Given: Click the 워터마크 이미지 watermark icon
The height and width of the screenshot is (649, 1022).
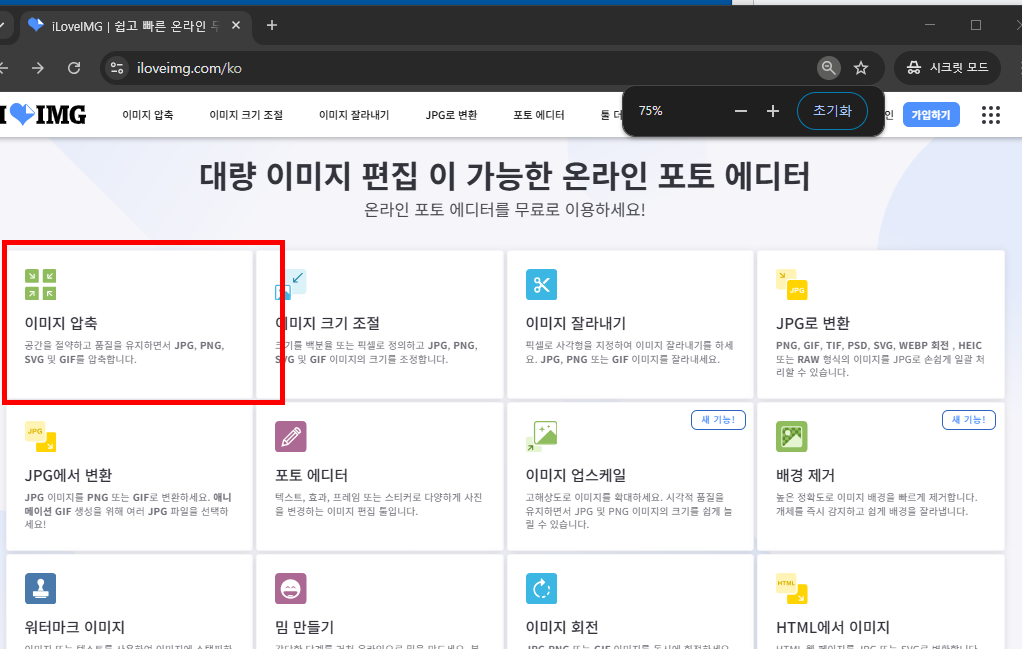Looking at the screenshot, I should click(40, 588).
